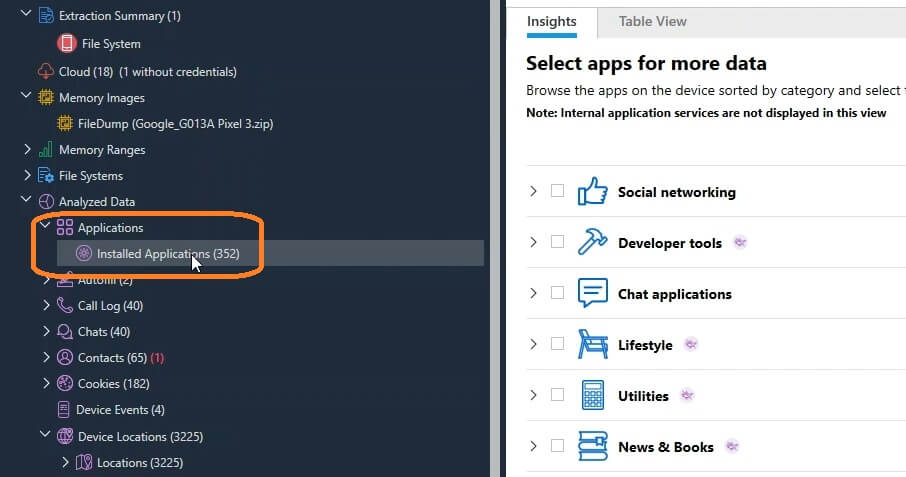Screen dimensions: 906x477
Task: Click the Chat applications speech bubble icon
Action: pos(593,294)
